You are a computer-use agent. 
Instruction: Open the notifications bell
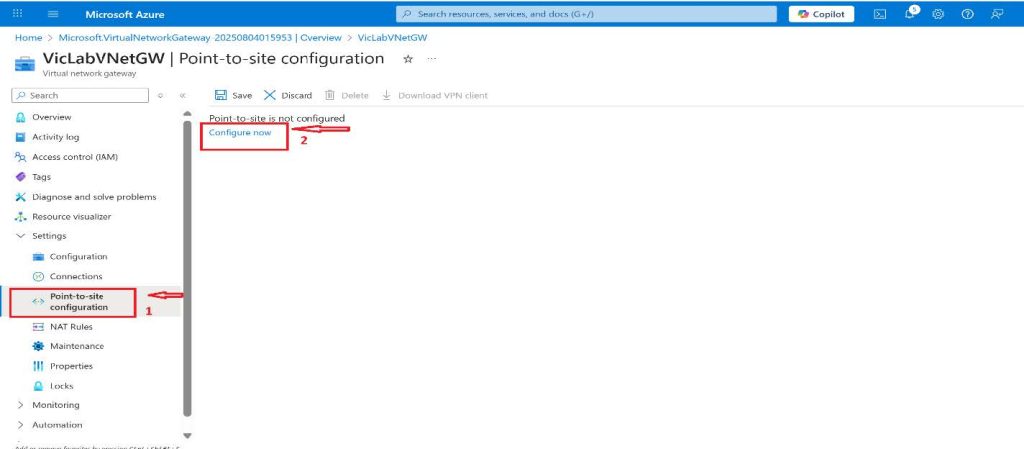point(910,14)
